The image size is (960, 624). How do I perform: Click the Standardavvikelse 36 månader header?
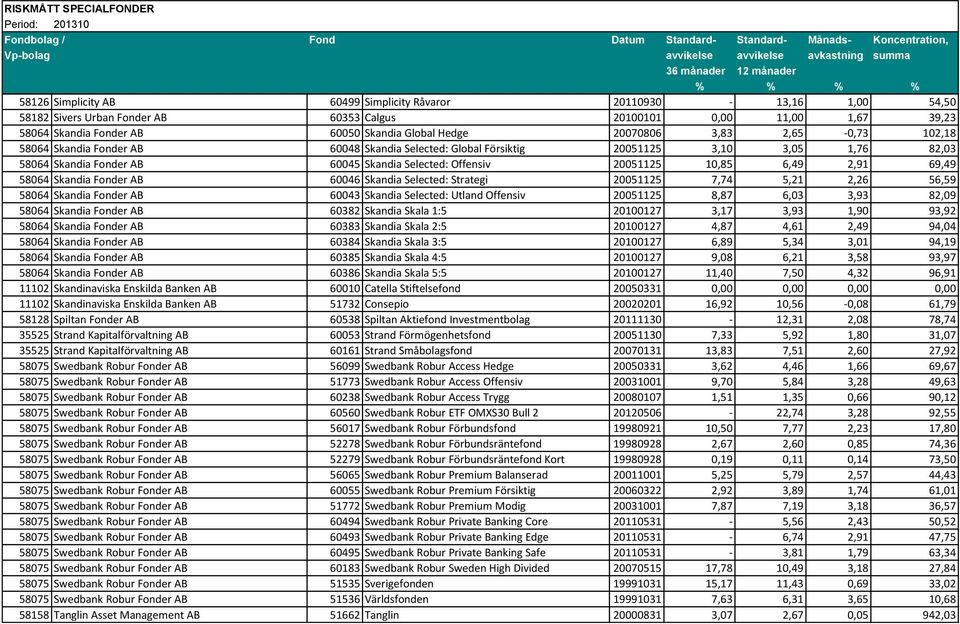(696, 63)
